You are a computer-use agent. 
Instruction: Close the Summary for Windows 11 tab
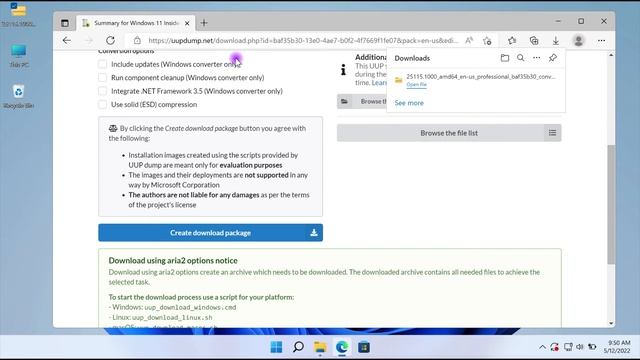[x=187, y=23]
